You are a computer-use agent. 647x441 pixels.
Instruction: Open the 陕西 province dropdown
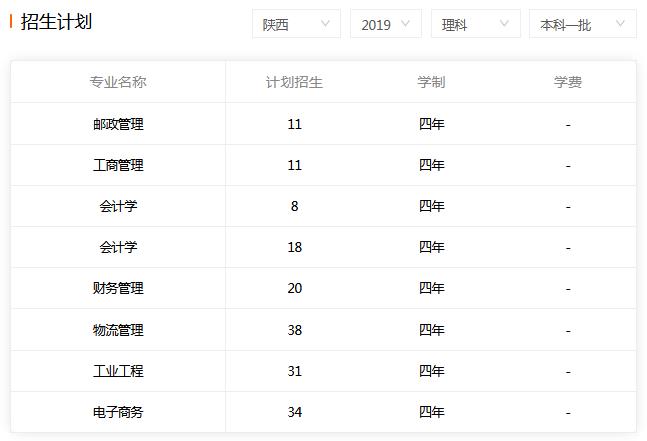coord(296,24)
